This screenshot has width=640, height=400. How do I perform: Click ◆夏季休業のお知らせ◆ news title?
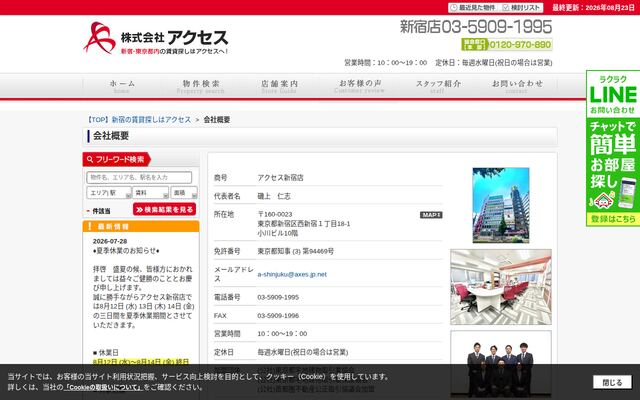pos(126,251)
